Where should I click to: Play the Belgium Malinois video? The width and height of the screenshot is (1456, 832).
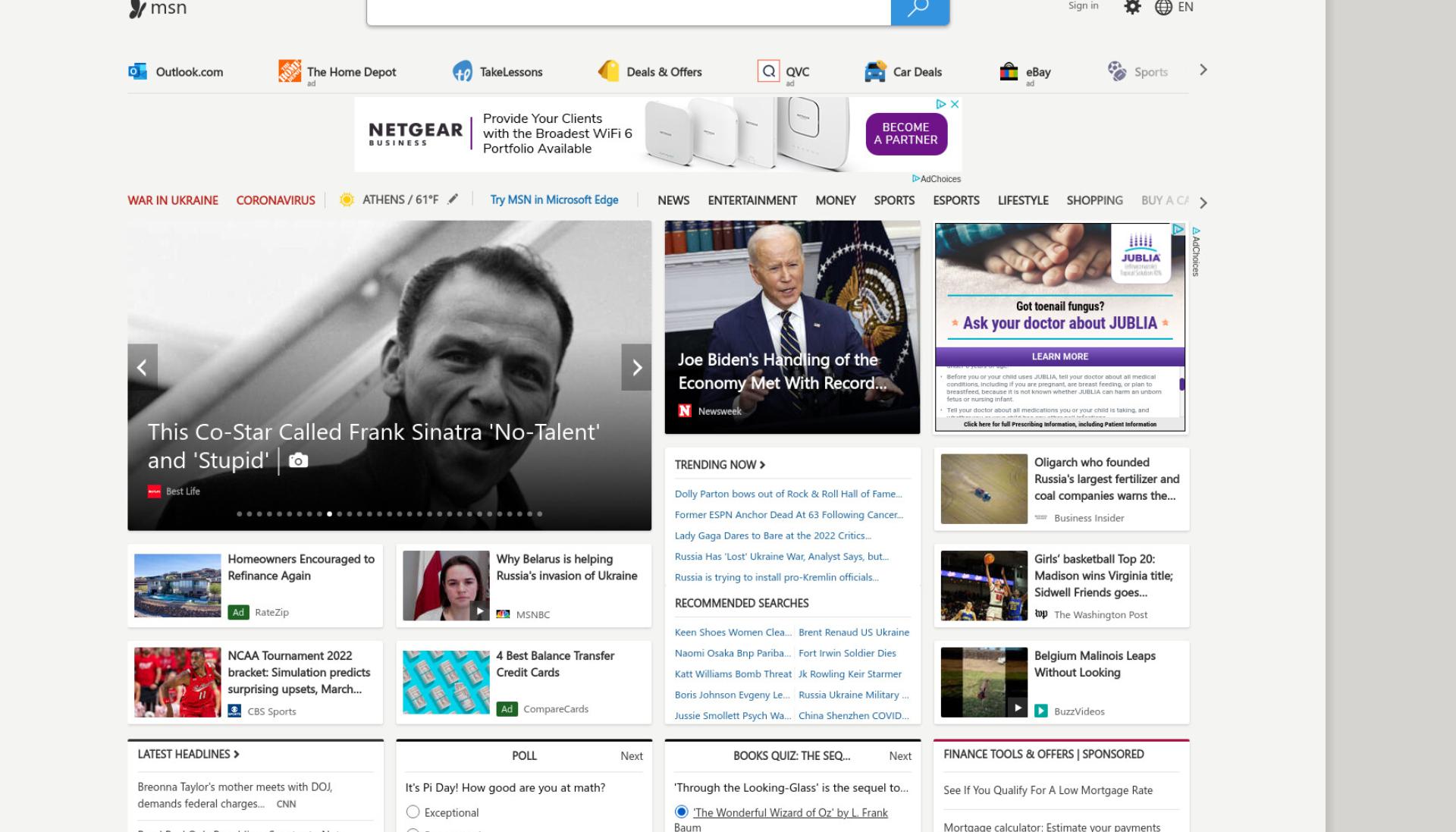pyautogui.click(x=1018, y=708)
